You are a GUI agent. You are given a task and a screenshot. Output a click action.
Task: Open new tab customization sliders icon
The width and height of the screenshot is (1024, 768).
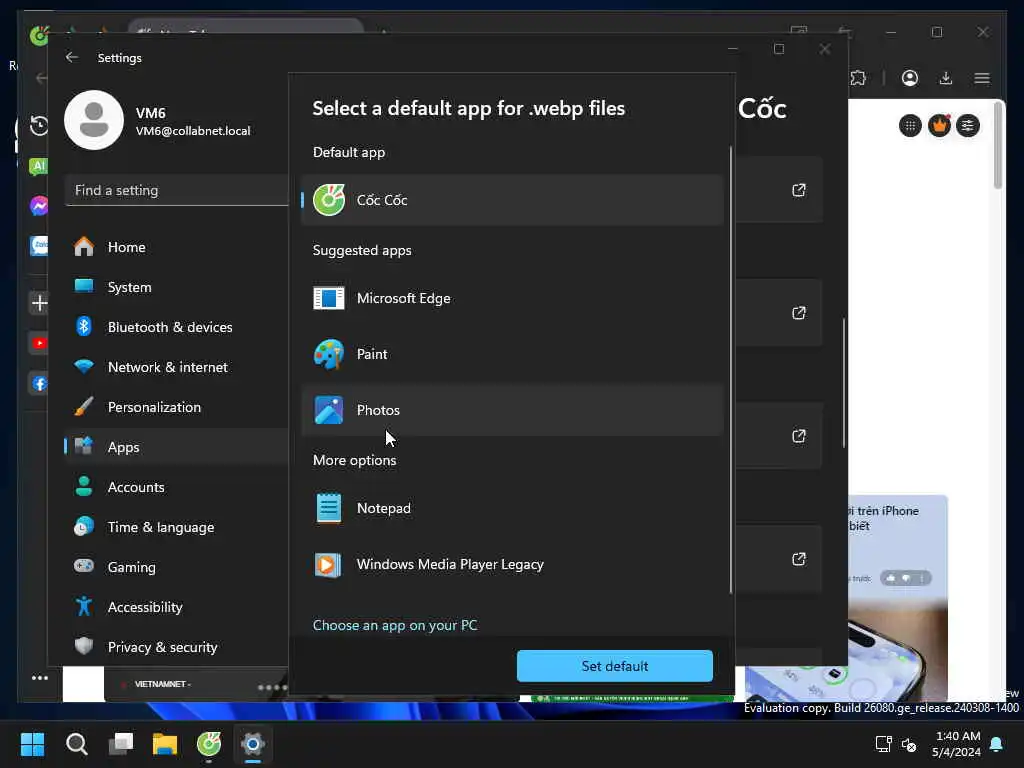(968, 125)
